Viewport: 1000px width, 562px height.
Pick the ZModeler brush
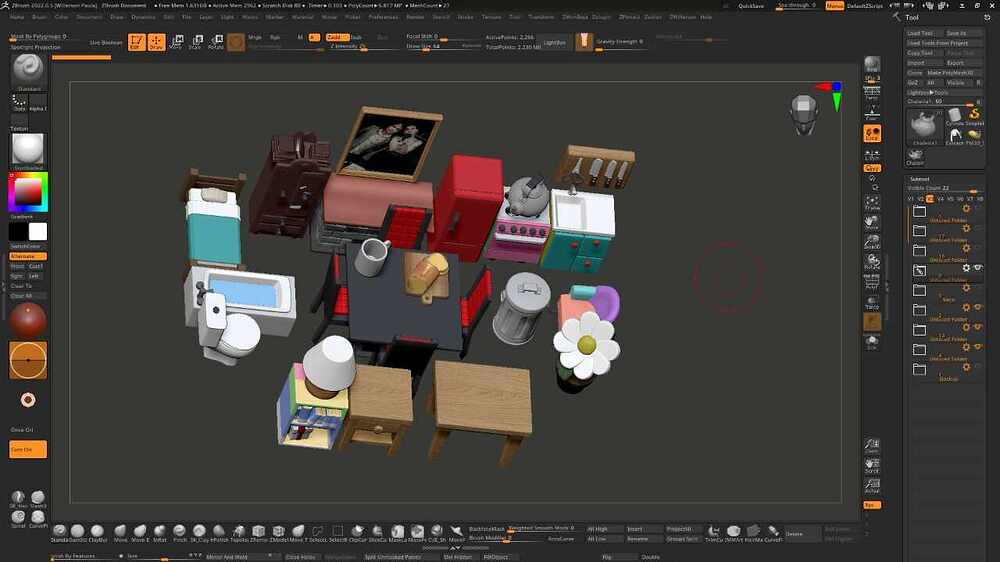pyautogui.click(x=279, y=532)
